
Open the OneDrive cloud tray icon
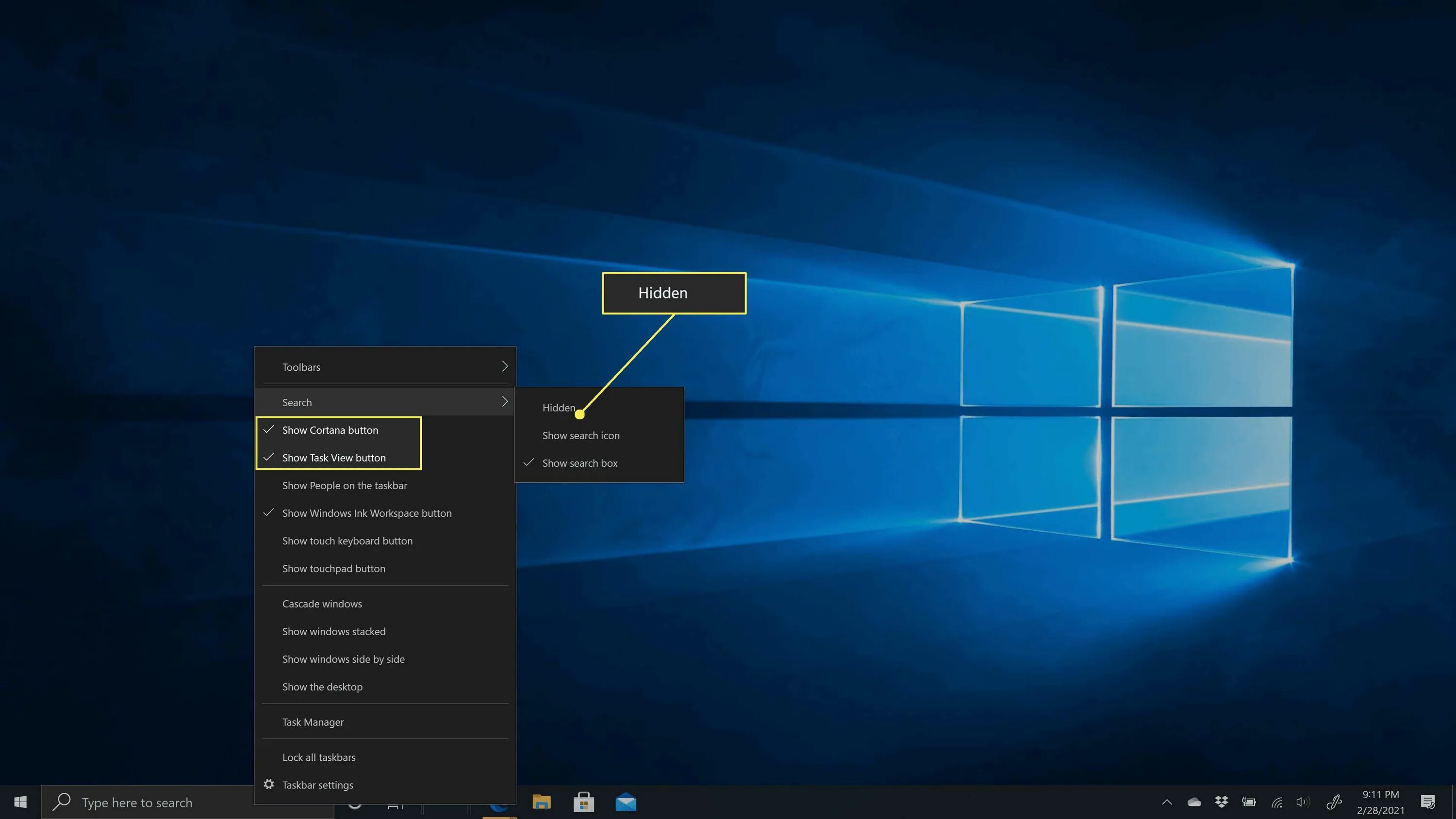pos(1194,802)
